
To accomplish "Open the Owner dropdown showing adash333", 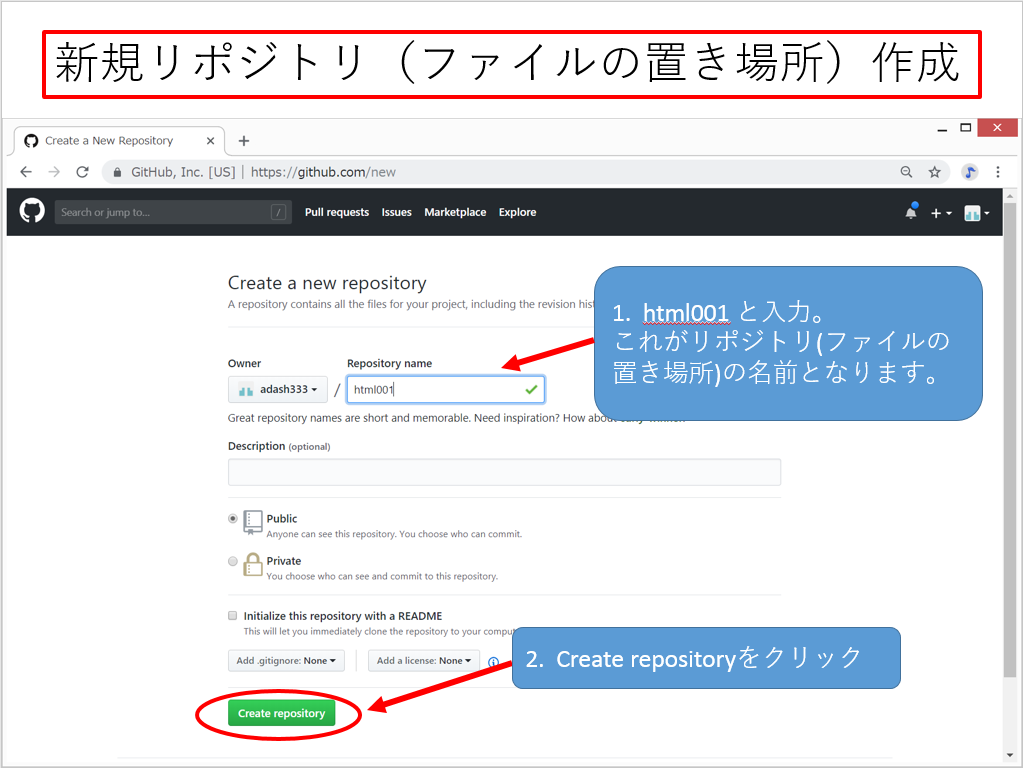I will (277, 390).
